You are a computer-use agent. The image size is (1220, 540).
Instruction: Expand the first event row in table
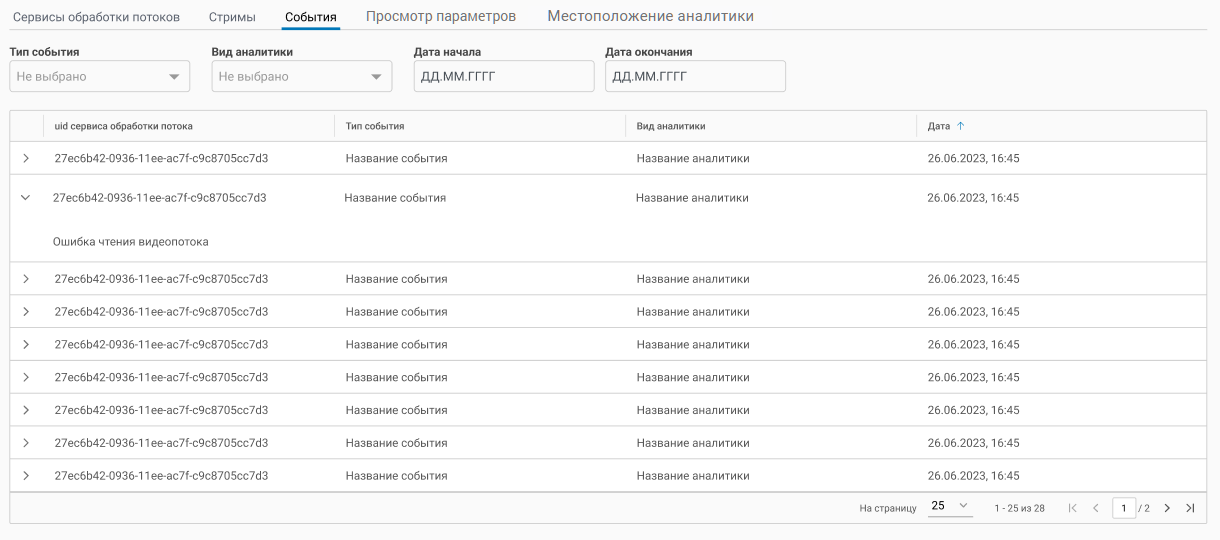(x=26, y=158)
